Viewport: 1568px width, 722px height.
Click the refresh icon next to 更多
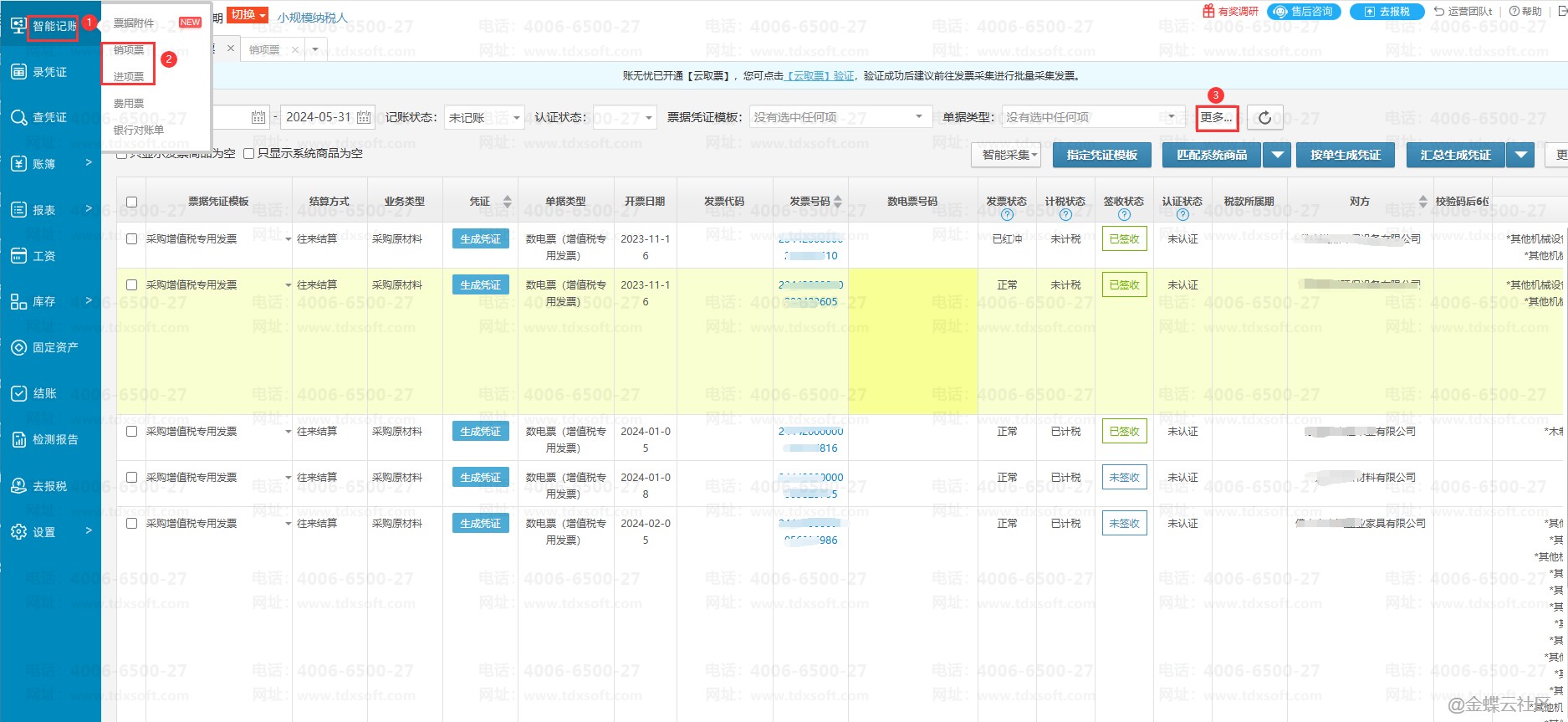click(x=1264, y=118)
